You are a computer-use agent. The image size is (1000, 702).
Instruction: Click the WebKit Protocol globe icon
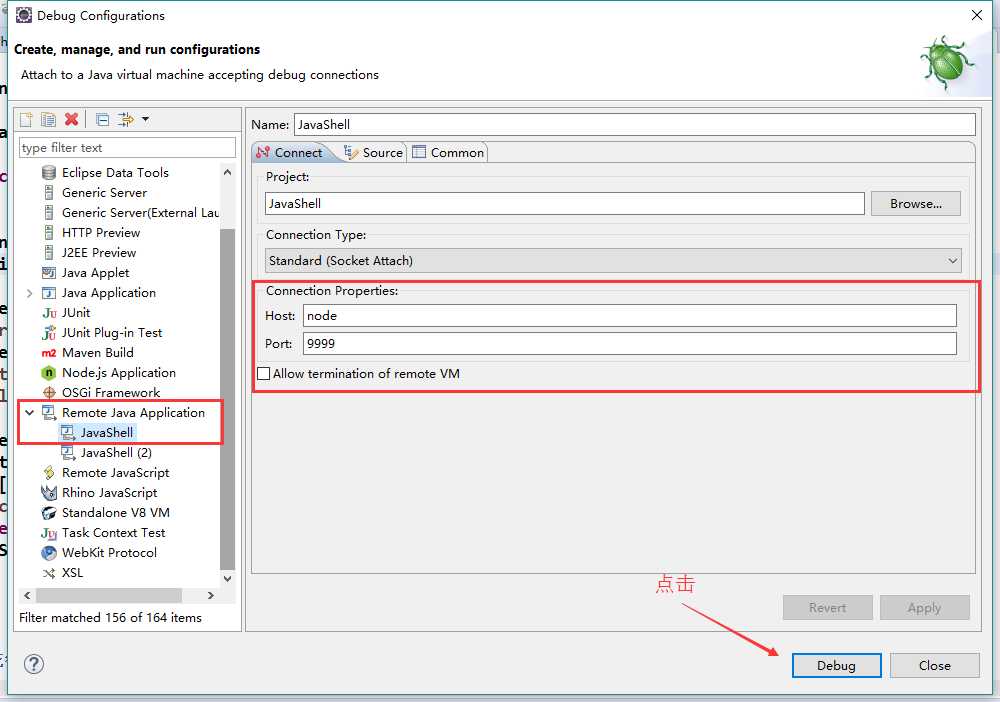[49, 553]
